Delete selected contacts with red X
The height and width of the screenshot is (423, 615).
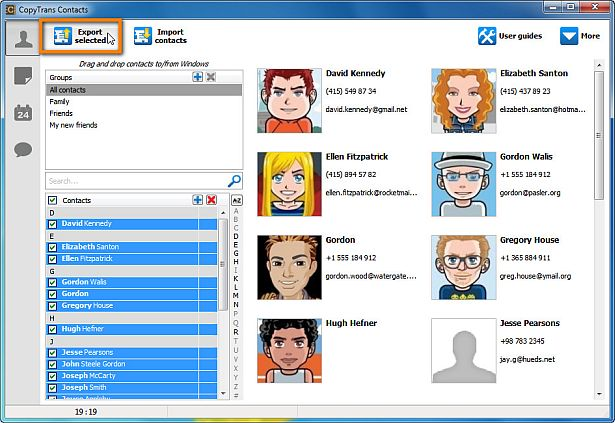(211, 200)
